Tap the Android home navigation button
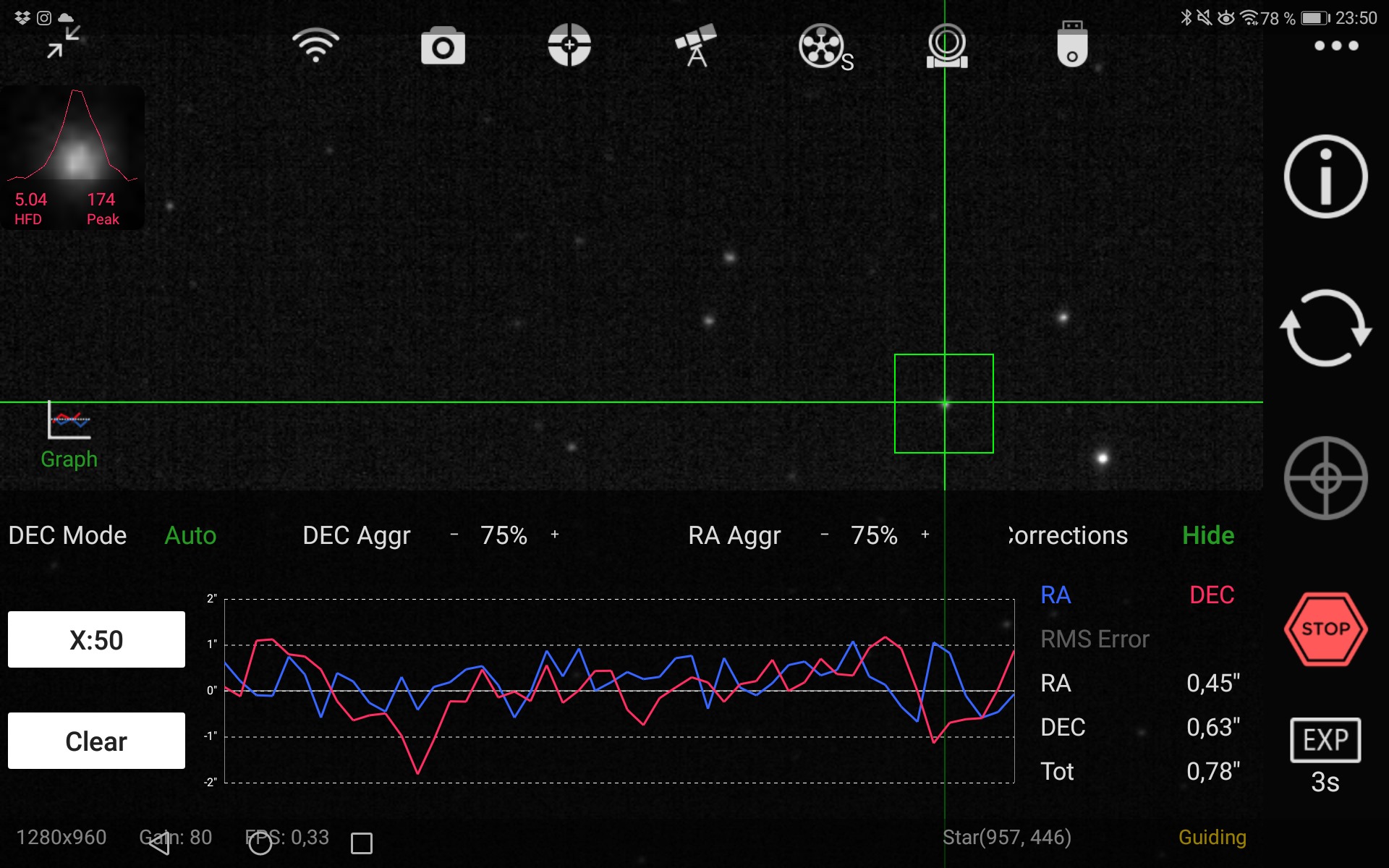This screenshot has height=868, width=1389. 260,843
